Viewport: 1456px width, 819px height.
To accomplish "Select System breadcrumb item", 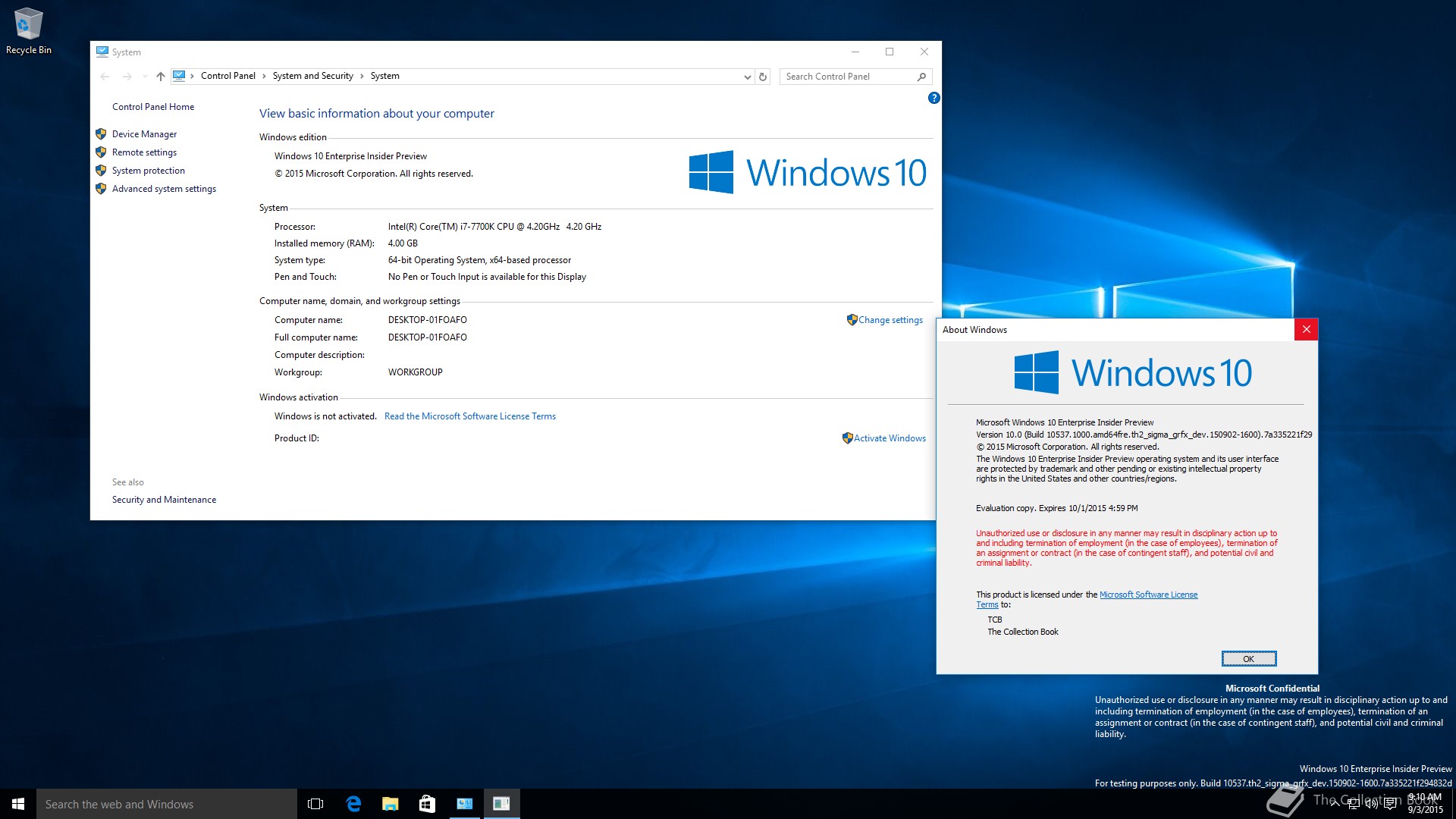I will [384, 76].
